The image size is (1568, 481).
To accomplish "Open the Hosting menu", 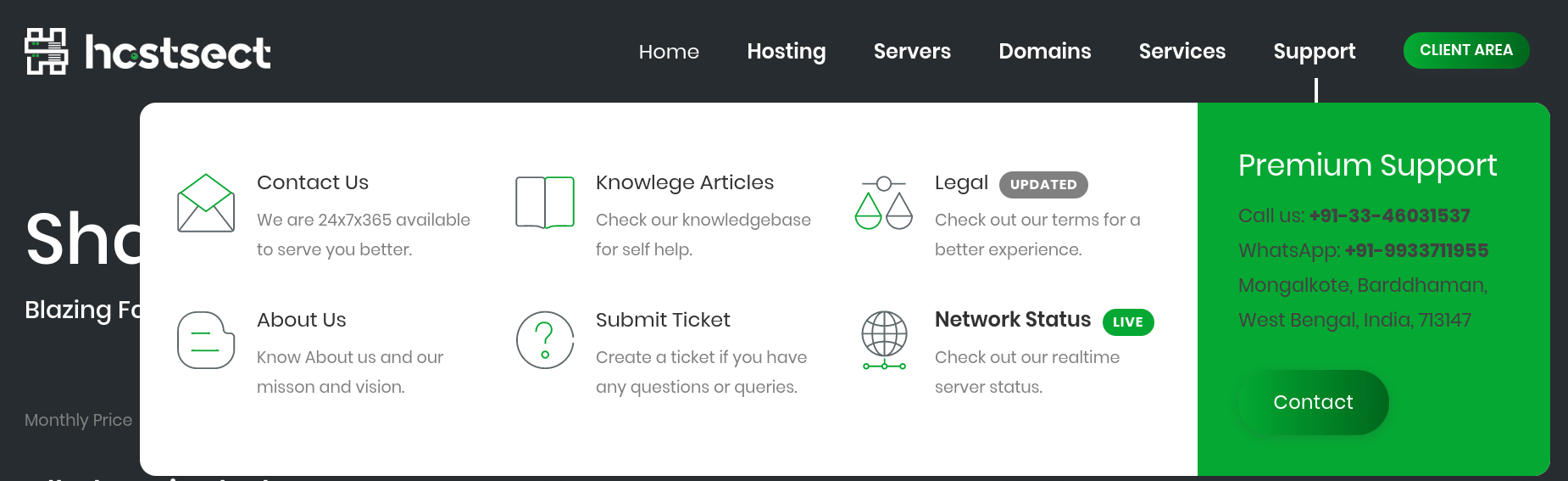I will click(787, 52).
